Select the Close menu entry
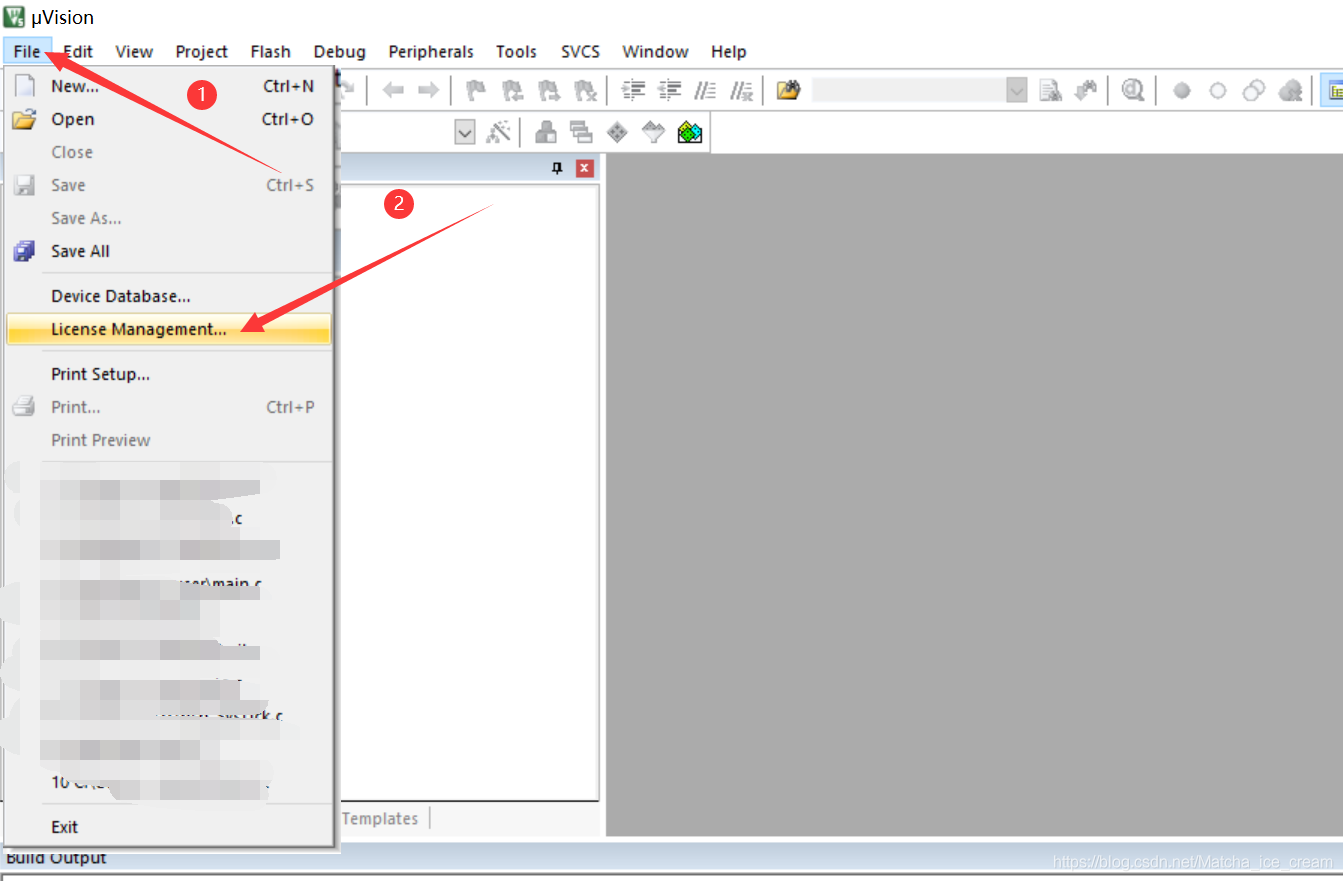This screenshot has height=881, width=1343. pos(169,152)
